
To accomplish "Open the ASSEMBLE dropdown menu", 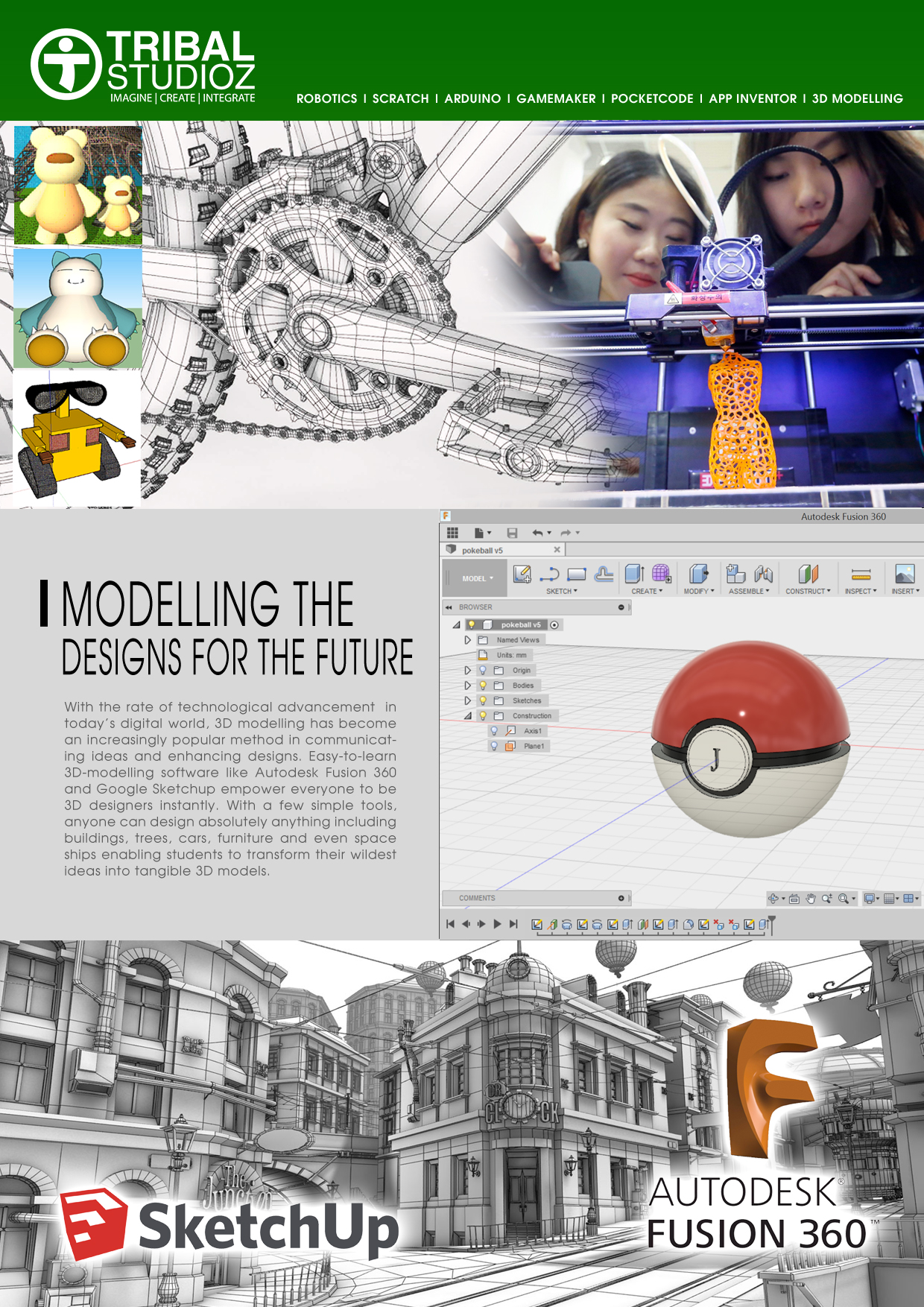I will tap(749, 592).
